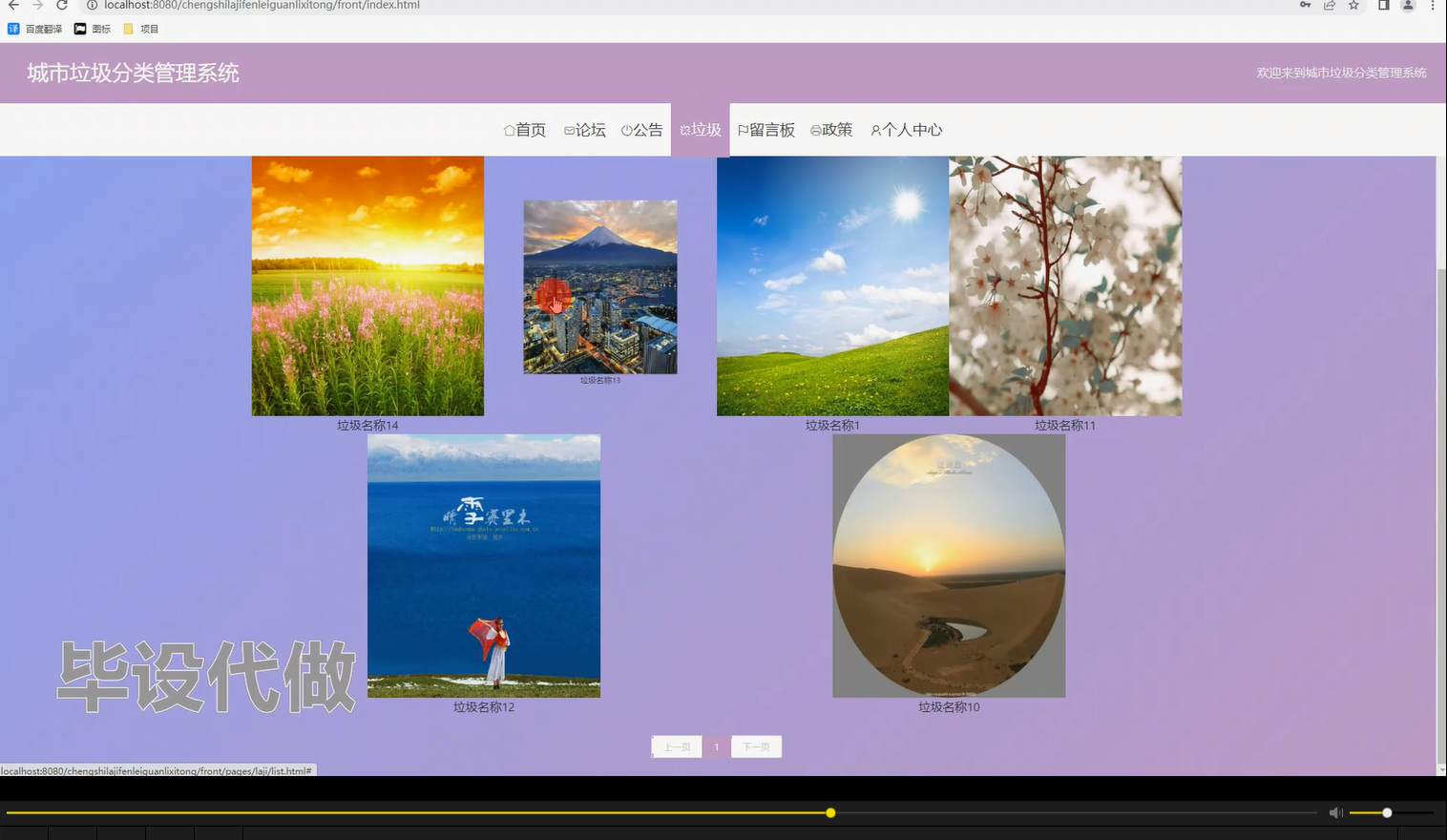Click the printer icon next to 政策

pos(813,130)
